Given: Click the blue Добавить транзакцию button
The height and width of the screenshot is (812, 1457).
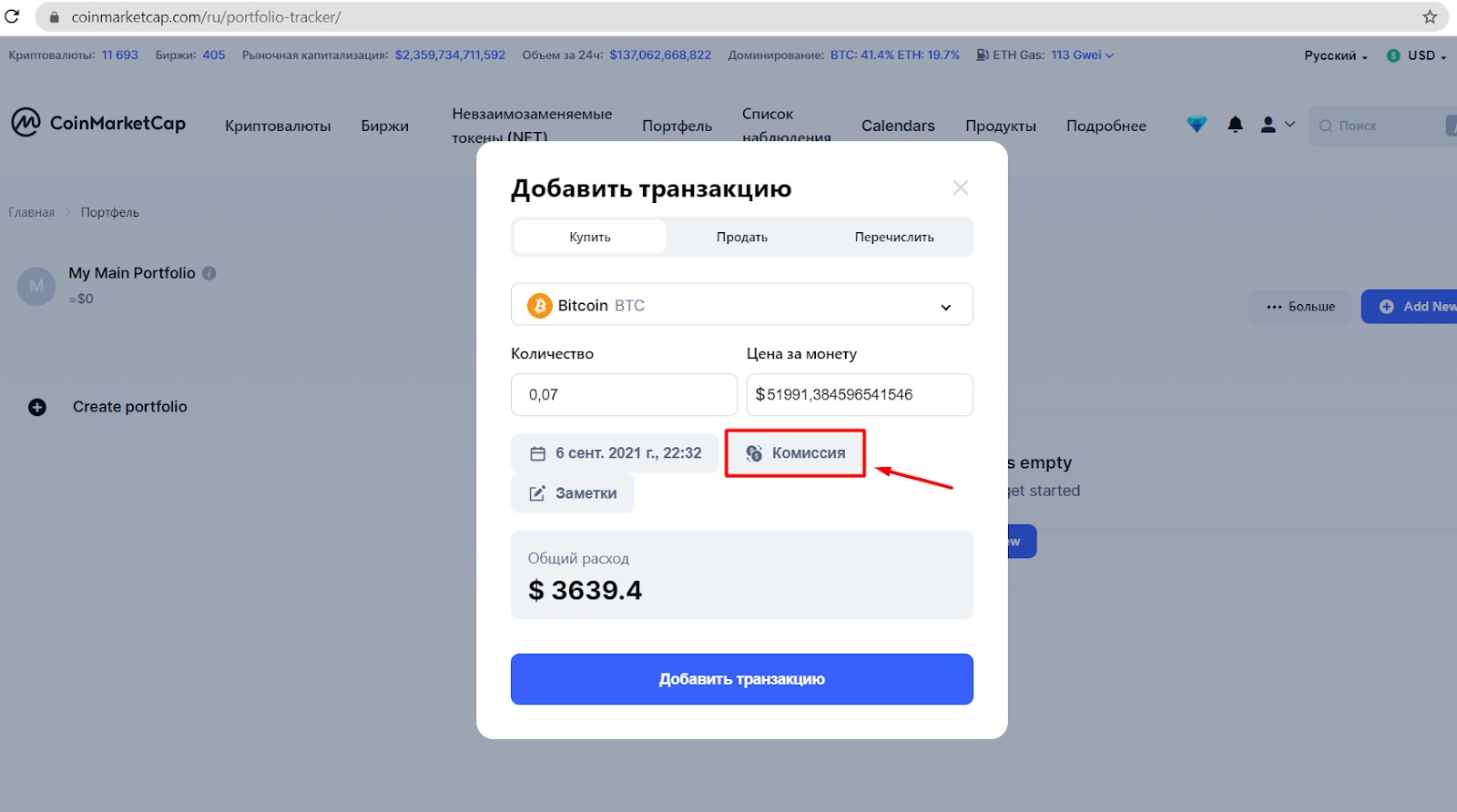Looking at the screenshot, I should point(742,679).
